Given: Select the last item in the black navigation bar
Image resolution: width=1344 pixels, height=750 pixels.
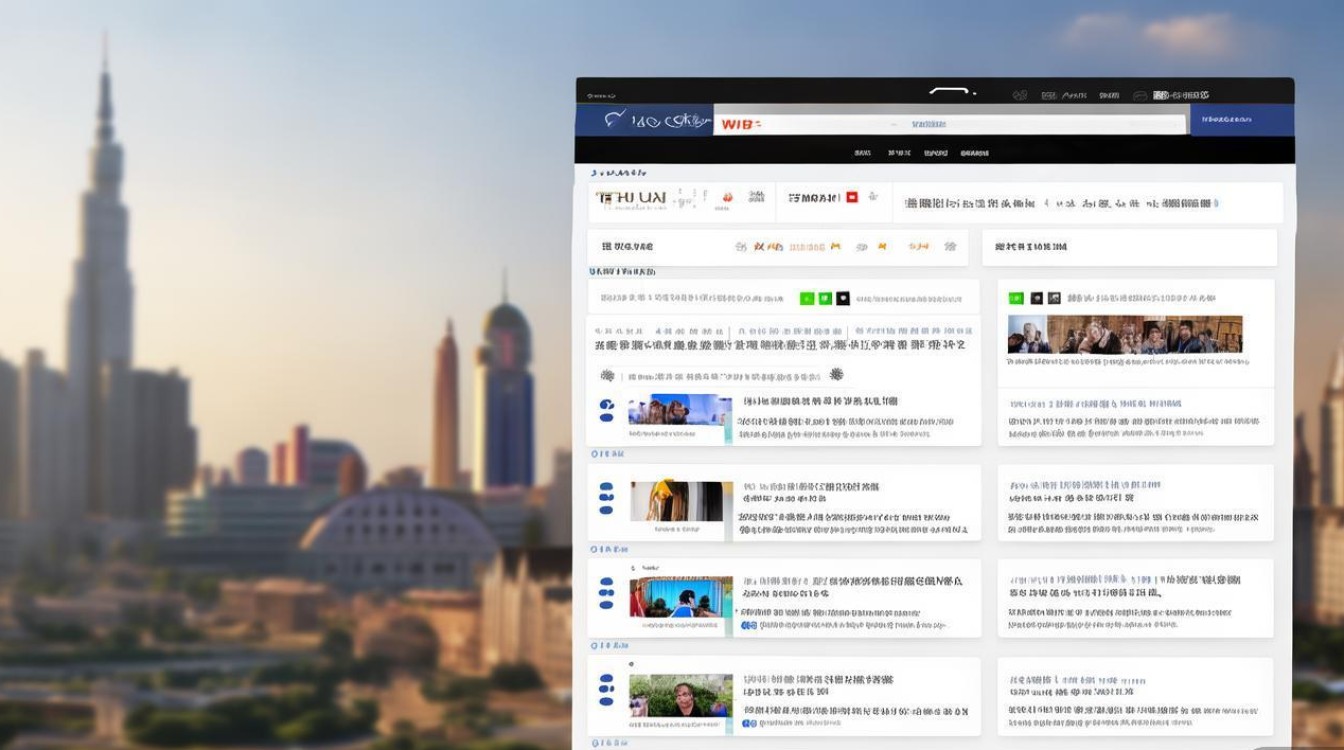Looking at the screenshot, I should pos(974,153).
